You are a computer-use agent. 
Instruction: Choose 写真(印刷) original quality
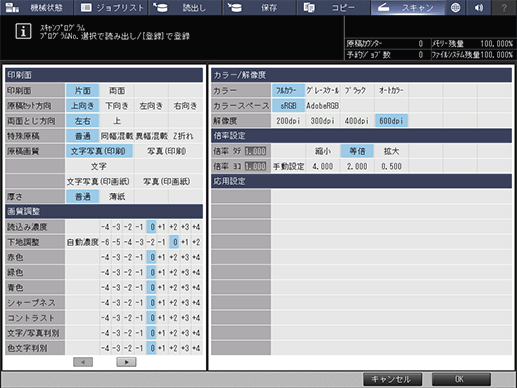(168, 151)
